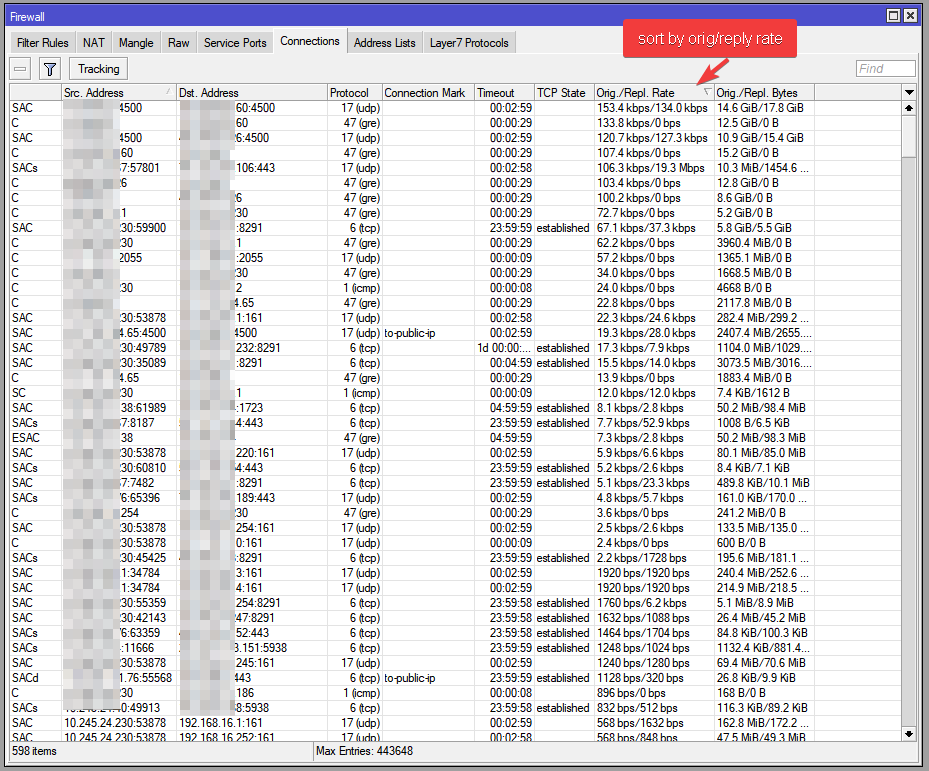Viewport: 929px width, 771px height.
Task: Sort by the Timeout column header
Action: 505,93
